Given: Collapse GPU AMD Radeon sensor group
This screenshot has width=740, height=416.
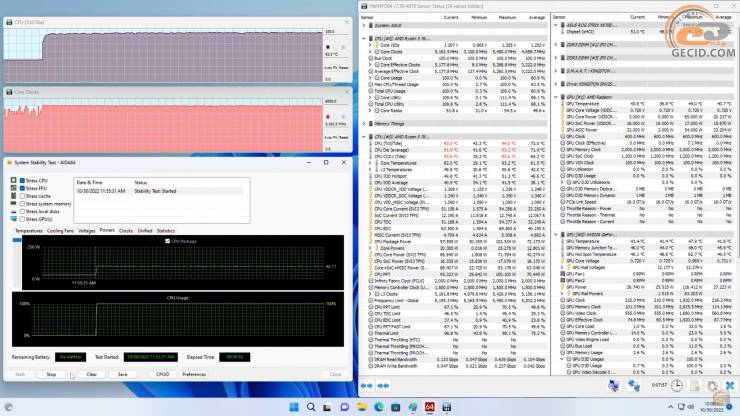Looking at the screenshot, I should coord(556,97).
